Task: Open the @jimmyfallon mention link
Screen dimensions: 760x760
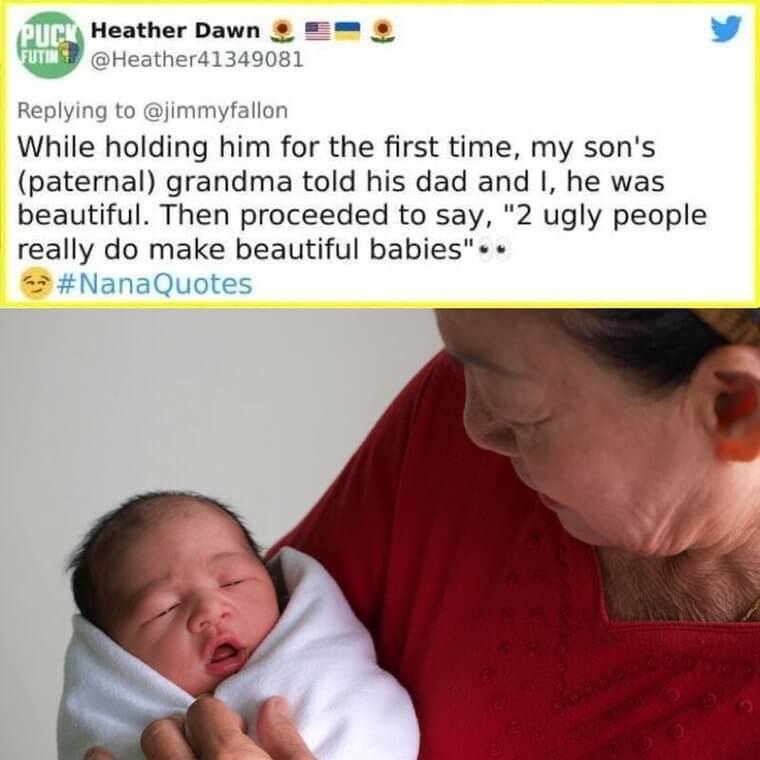Action: (x=215, y=111)
